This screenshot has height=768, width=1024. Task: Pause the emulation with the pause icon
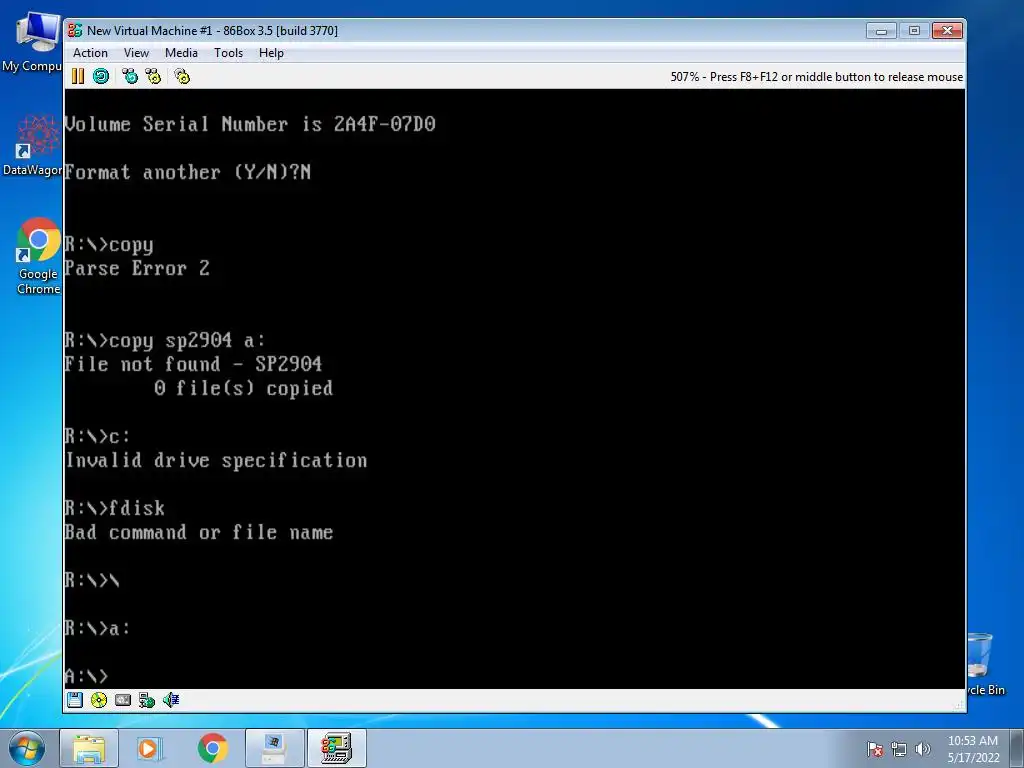pyautogui.click(x=78, y=76)
